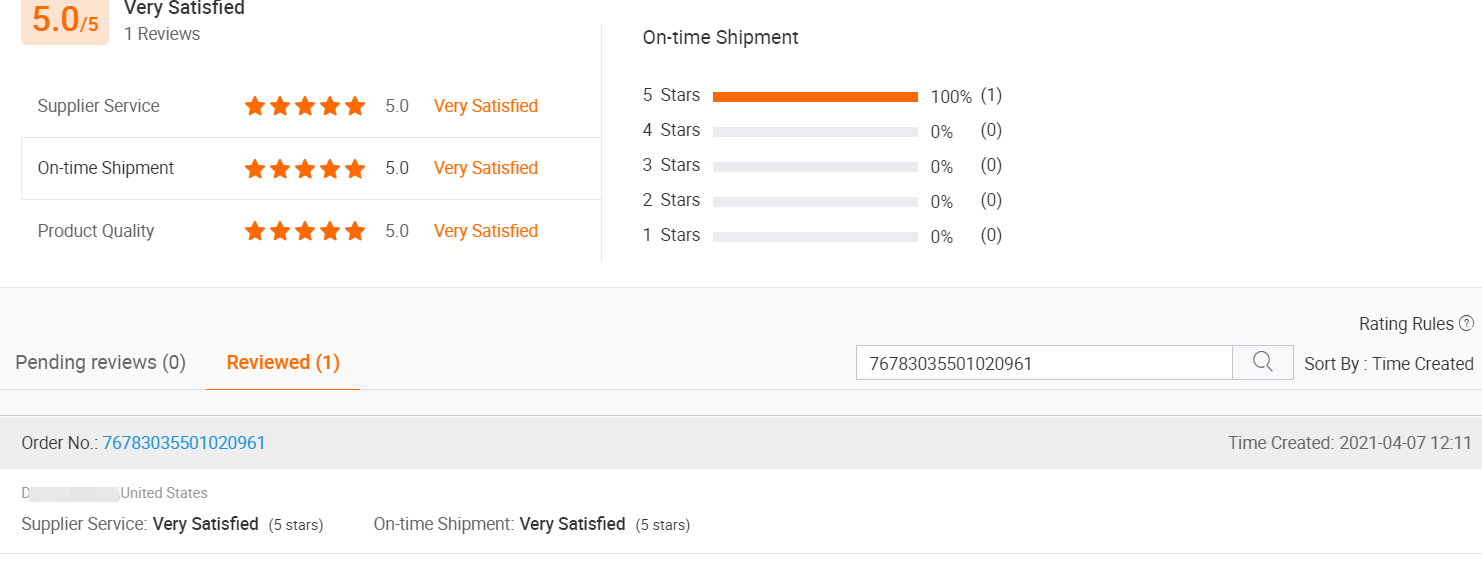The height and width of the screenshot is (565, 1482).
Task: Switch to the Reviewed tab
Action: pos(283,362)
